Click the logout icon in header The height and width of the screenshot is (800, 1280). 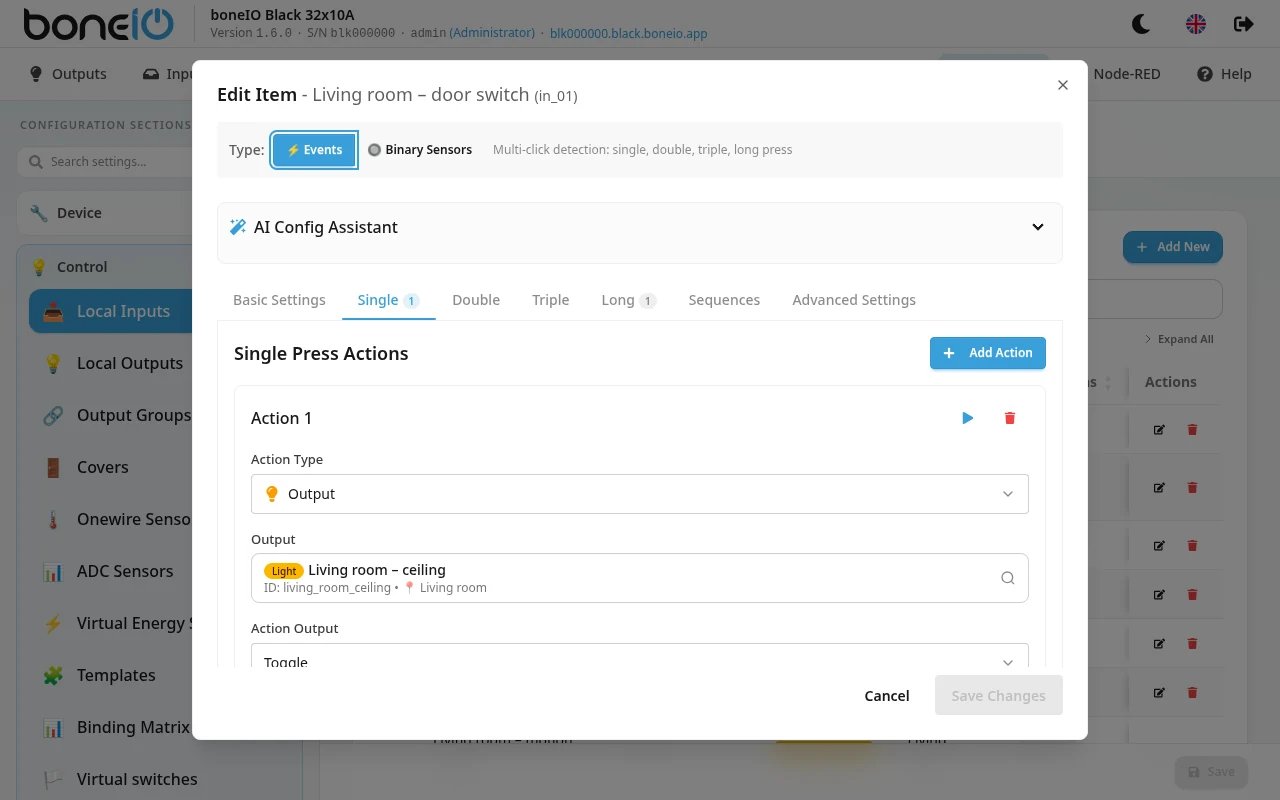click(x=1243, y=23)
